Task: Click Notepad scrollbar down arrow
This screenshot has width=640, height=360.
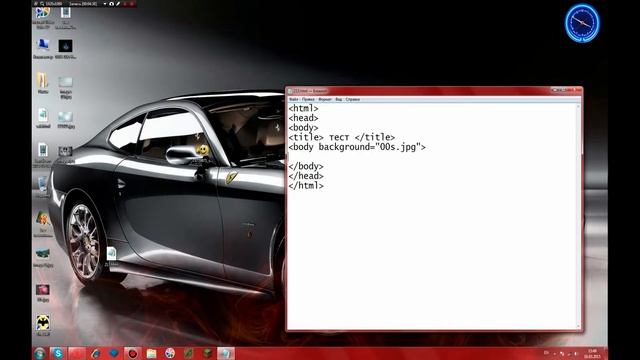Action: (578, 326)
